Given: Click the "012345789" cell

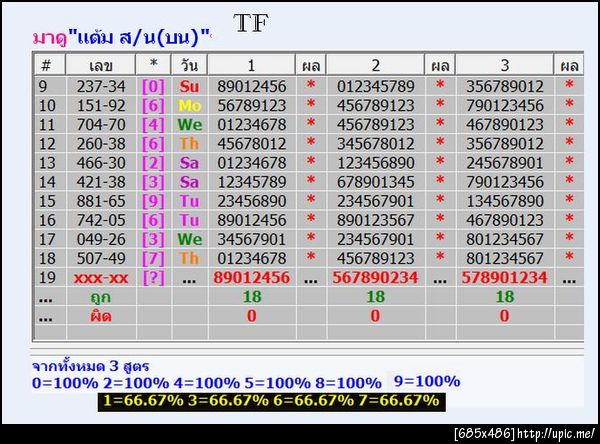Looking at the screenshot, I should (376, 87).
